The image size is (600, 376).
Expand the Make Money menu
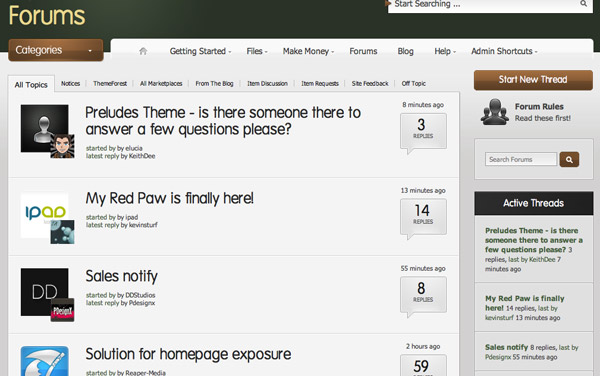tap(308, 51)
